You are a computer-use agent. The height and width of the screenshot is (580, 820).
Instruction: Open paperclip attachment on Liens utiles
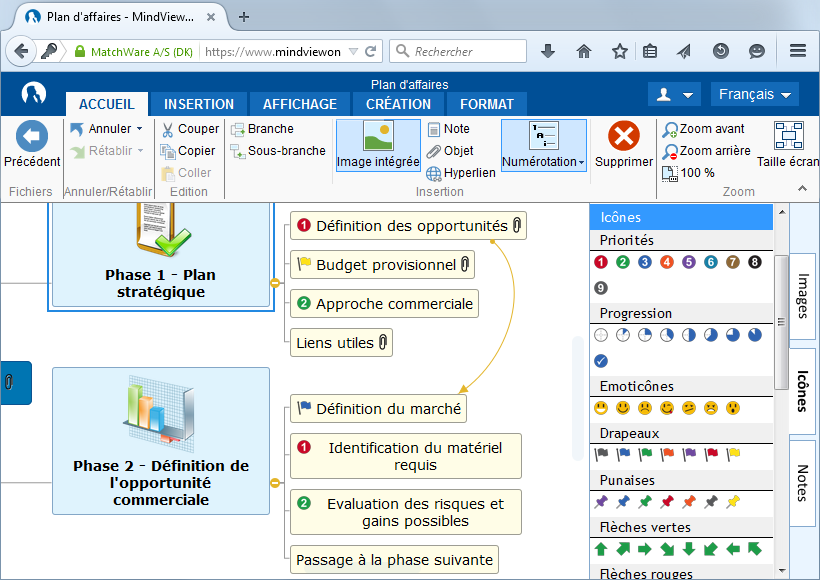383,343
